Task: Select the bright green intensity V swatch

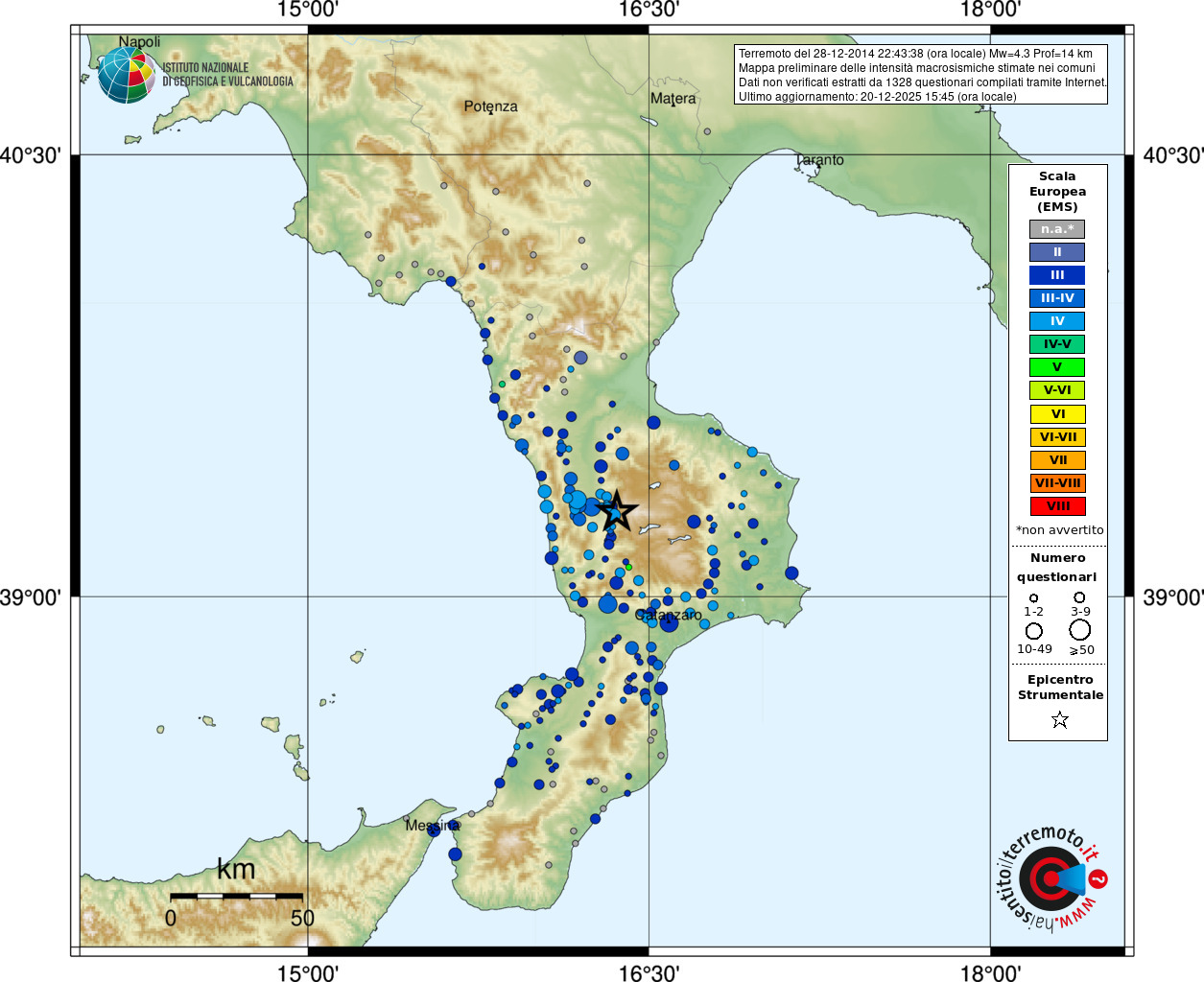Action: (1057, 367)
